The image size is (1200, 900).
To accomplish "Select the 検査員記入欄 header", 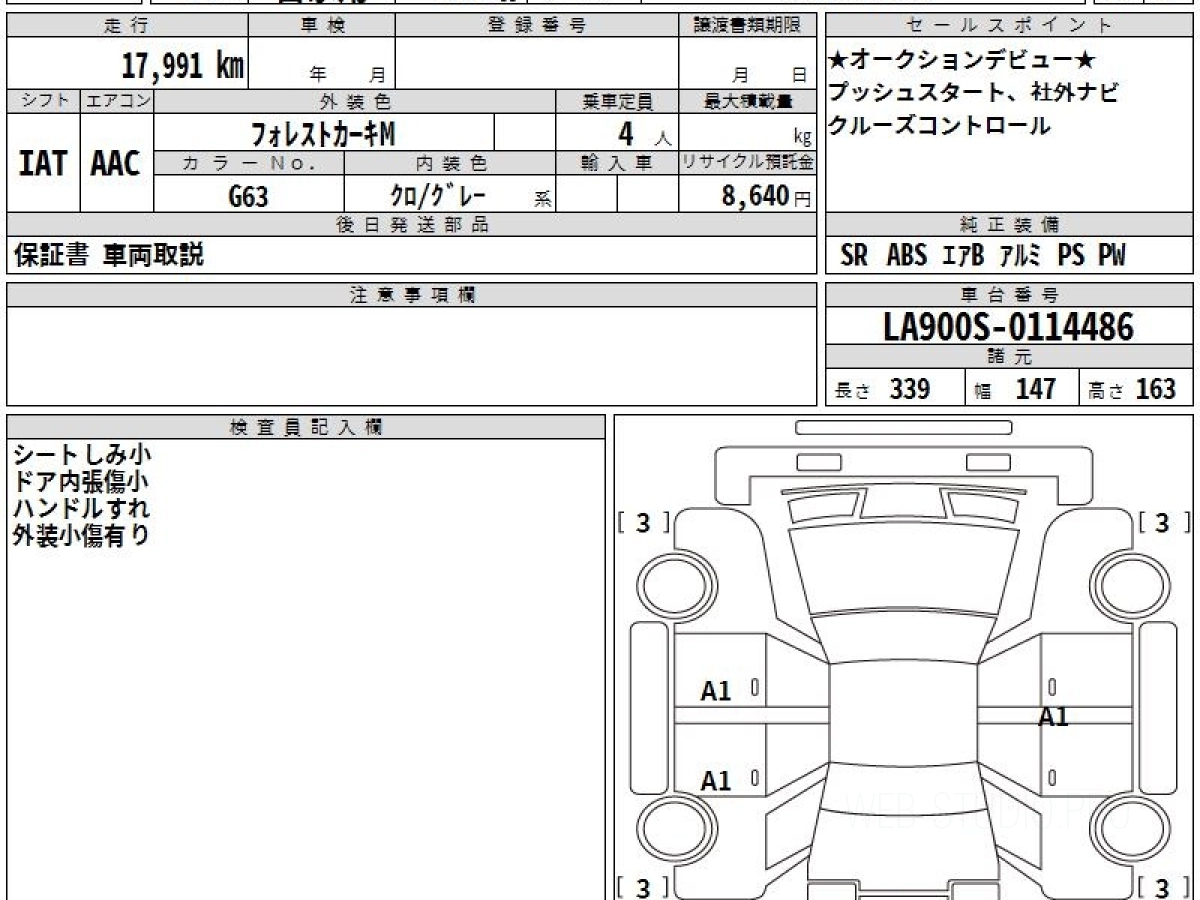I will (306, 427).
